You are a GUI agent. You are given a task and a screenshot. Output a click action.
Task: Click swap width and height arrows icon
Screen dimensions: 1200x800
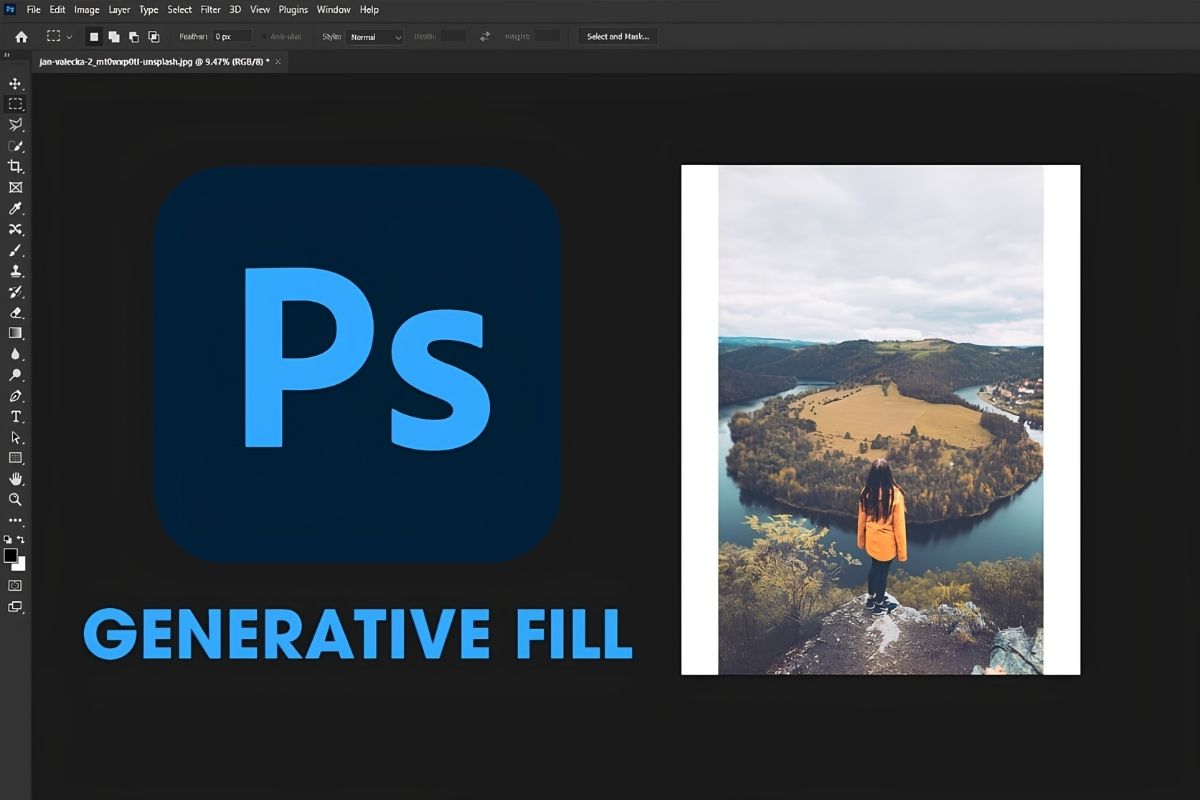point(485,36)
